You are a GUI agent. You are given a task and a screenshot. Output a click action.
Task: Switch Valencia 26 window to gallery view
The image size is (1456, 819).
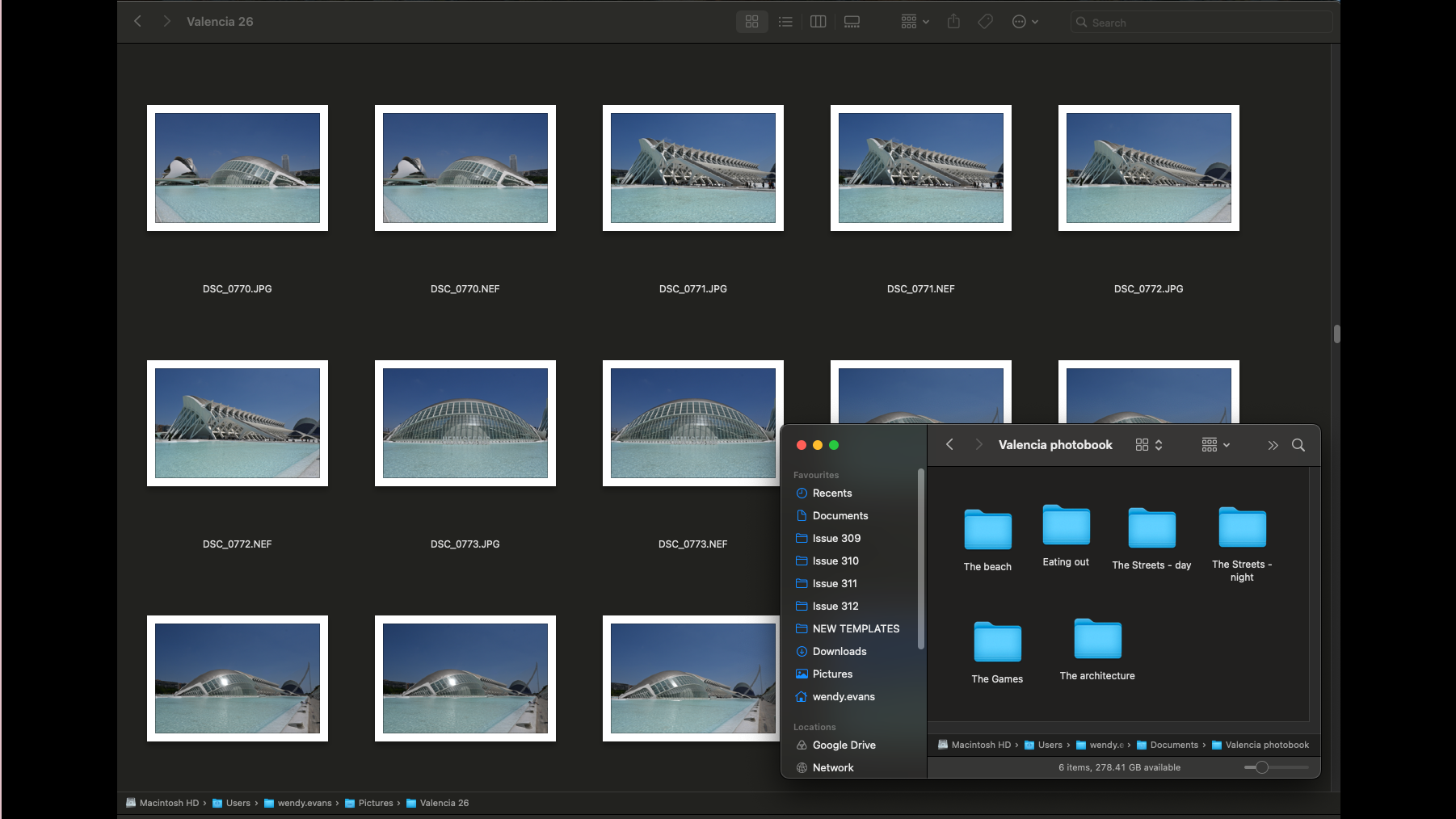pos(852,22)
